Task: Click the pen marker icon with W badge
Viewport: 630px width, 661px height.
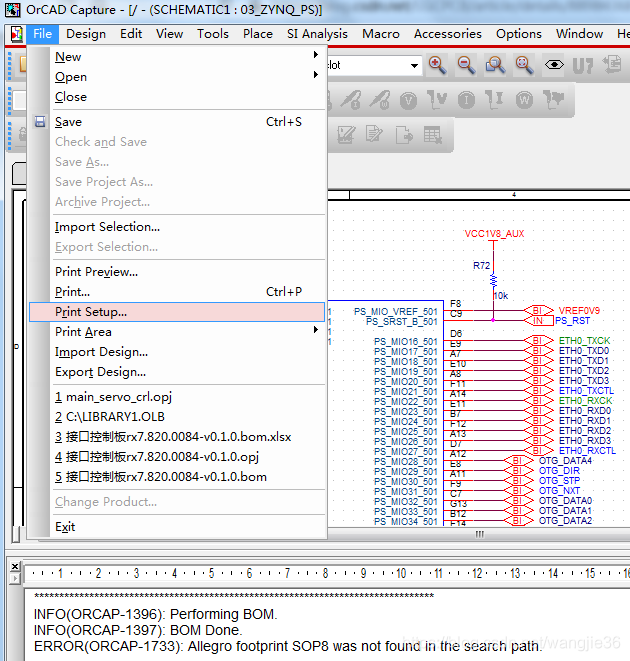Action: [380, 100]
